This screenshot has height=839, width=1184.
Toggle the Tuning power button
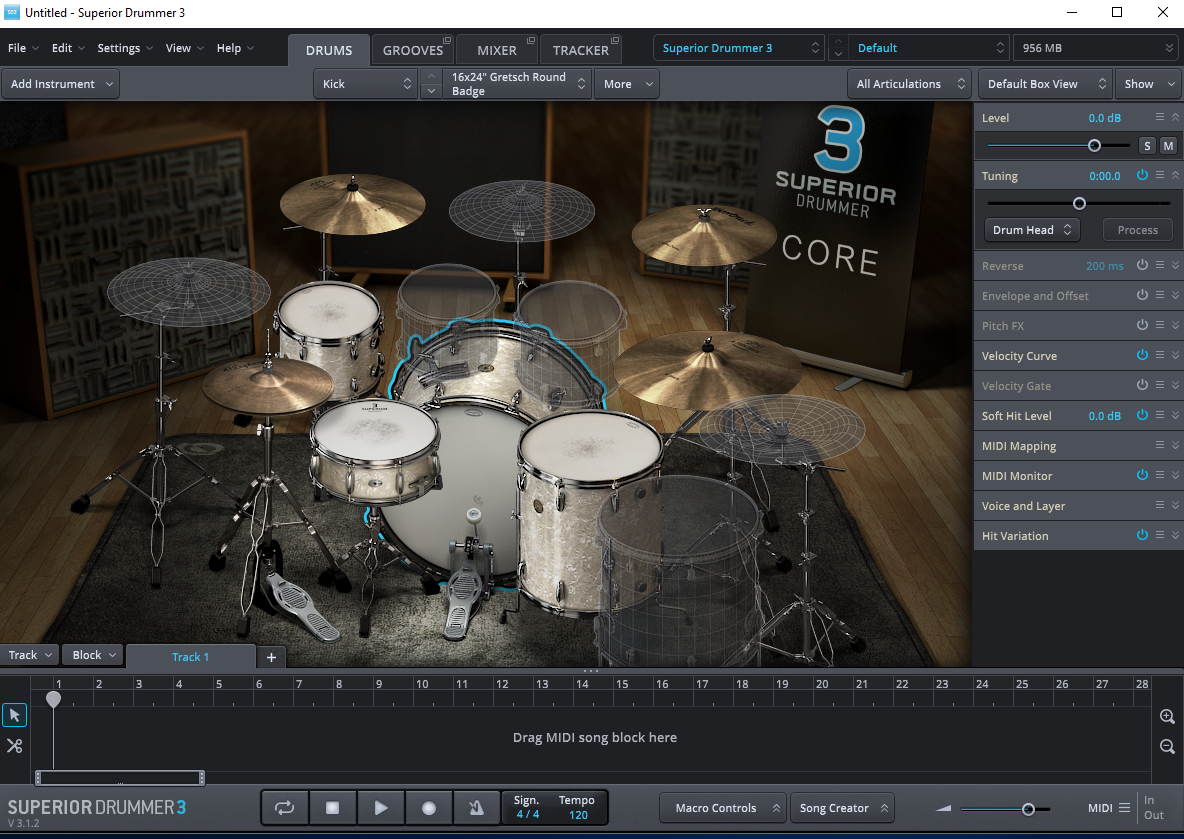(x=1142, y=175)
